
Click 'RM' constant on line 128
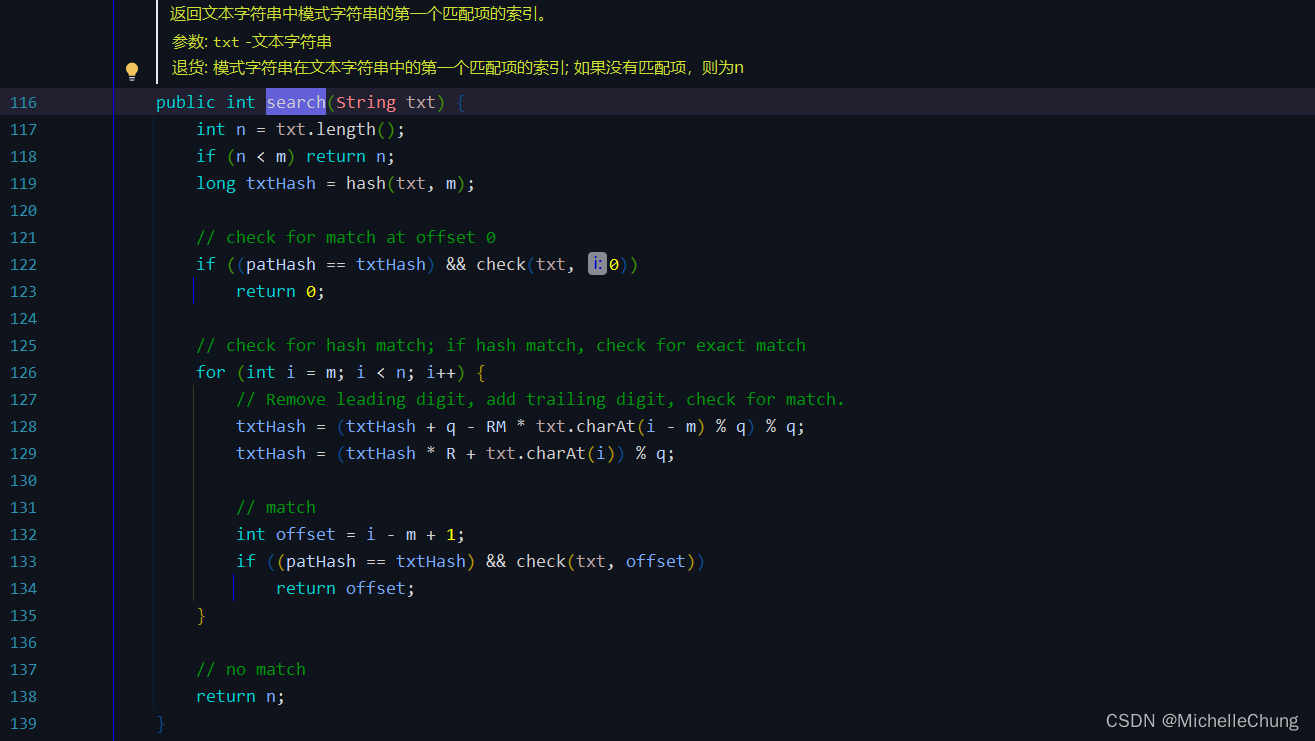pos(496,426)
